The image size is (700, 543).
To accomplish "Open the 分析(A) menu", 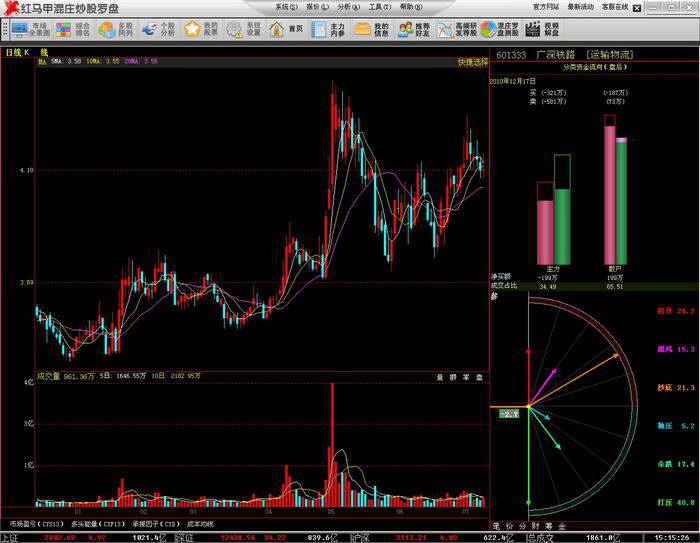I will click(349, 7).
